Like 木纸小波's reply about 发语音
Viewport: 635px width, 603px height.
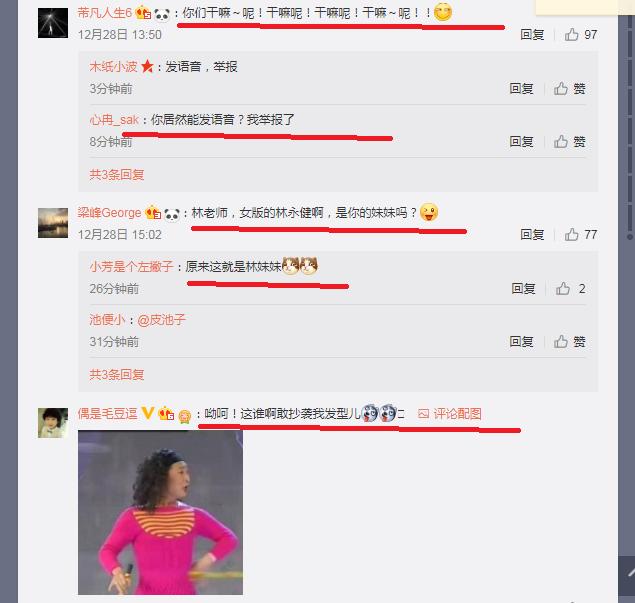click(x=569, y=89)
